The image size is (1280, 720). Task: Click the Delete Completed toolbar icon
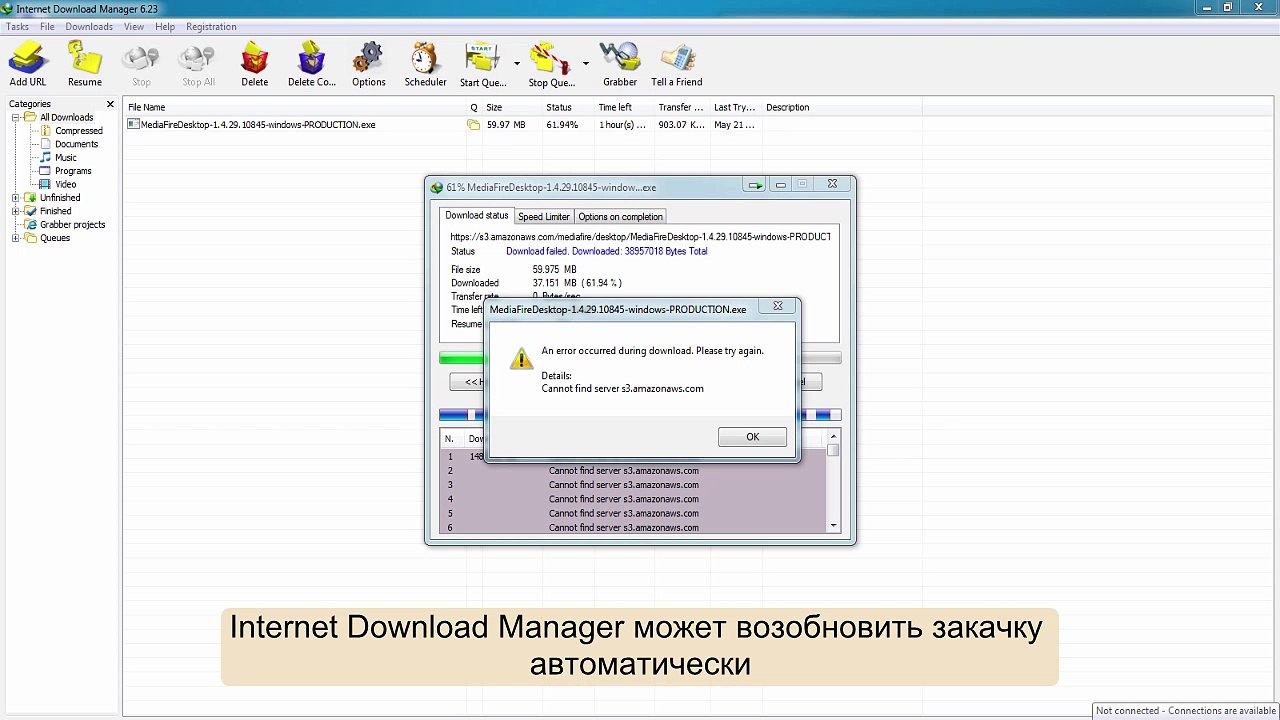coord(312,58)
